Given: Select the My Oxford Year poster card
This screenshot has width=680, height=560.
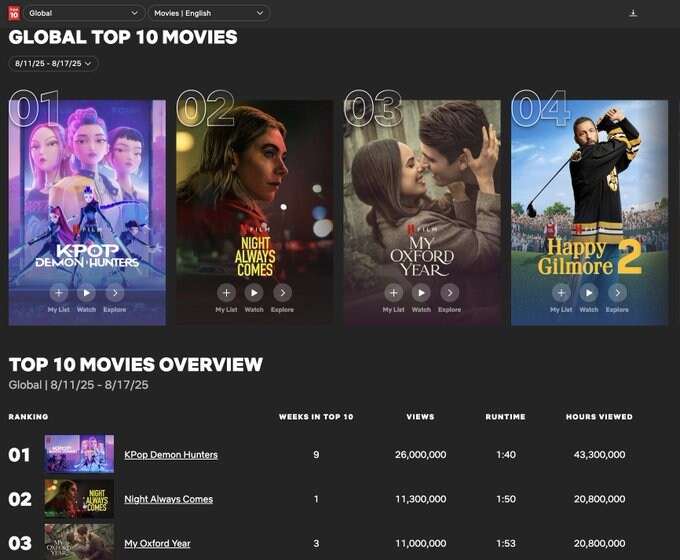Looking at the screenshot, I should pos(422,213).
